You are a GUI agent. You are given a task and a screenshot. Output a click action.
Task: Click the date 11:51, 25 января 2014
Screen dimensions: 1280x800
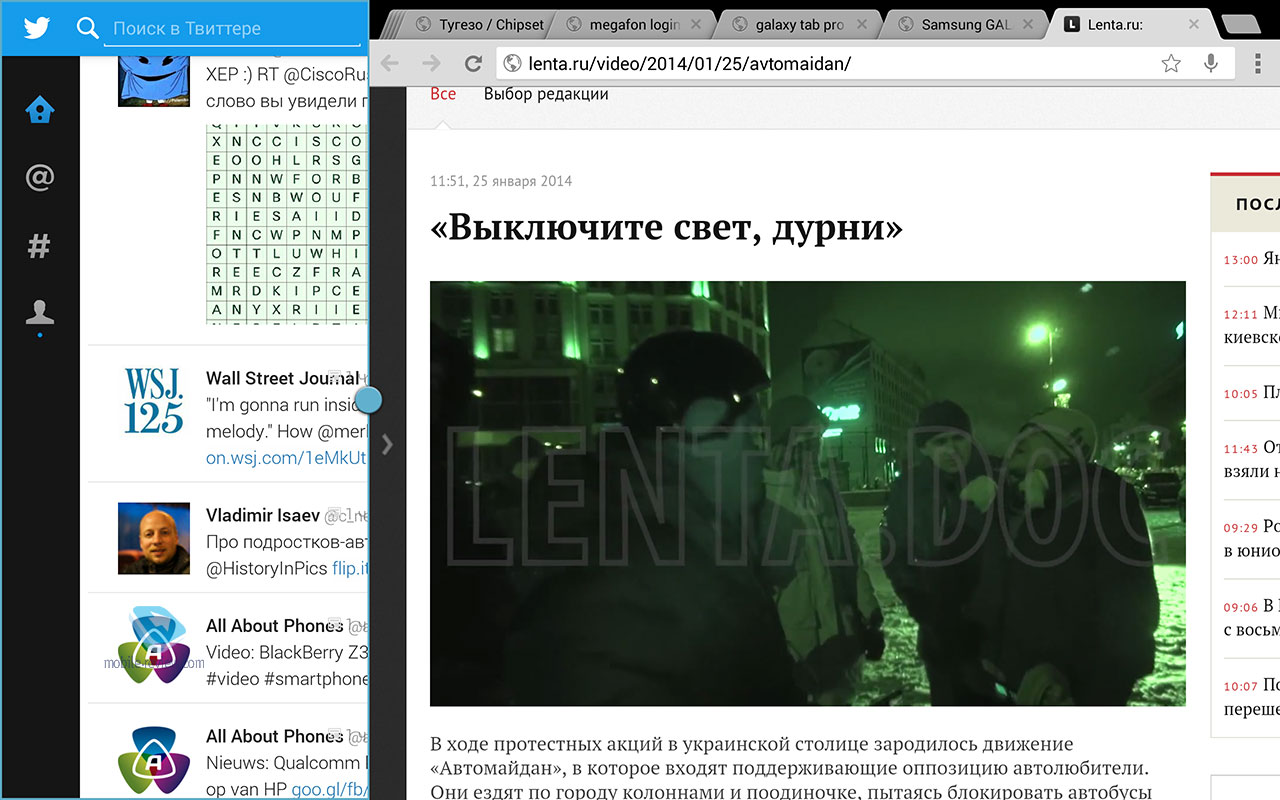point(501,181)
